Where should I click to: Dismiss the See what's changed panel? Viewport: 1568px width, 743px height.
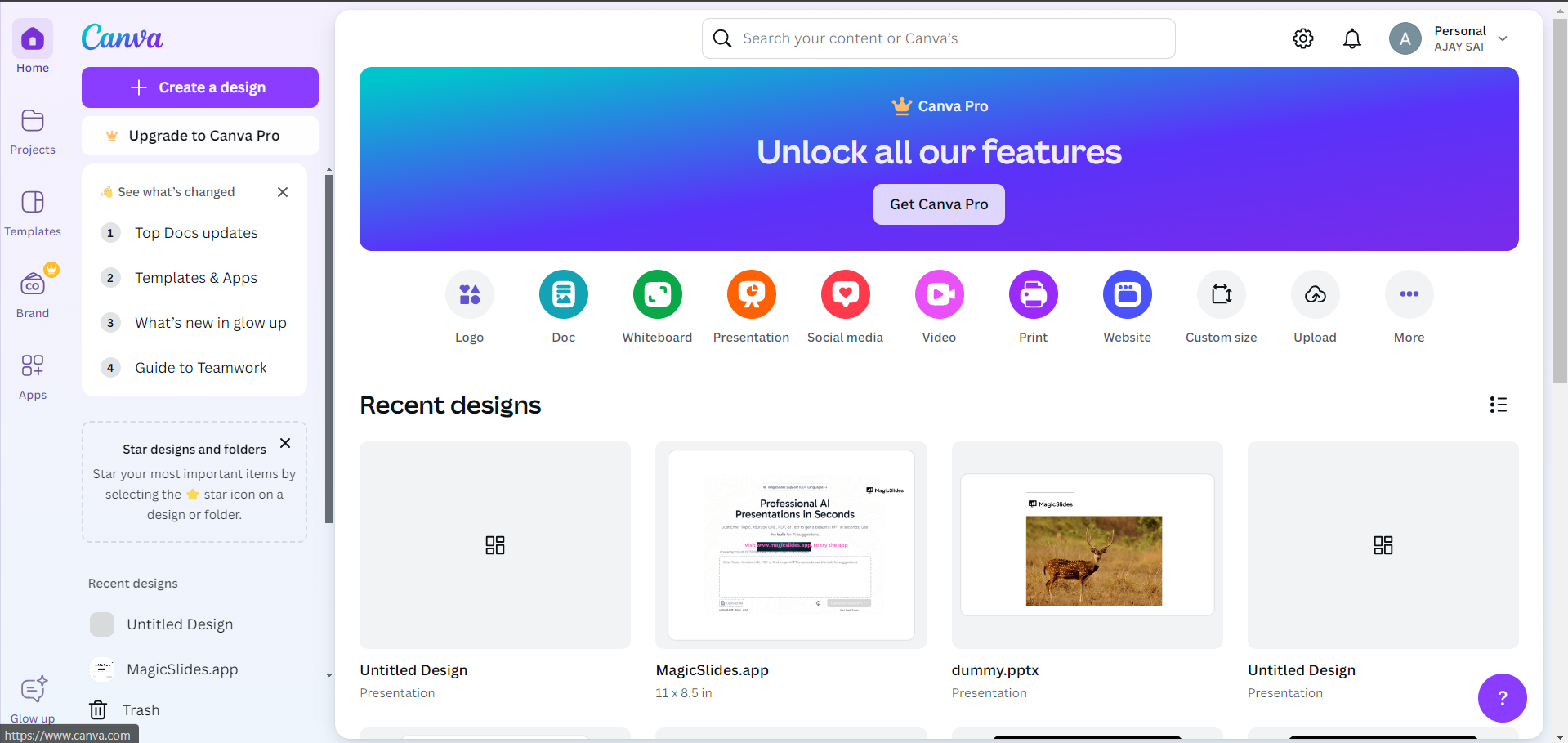(283, 192)
